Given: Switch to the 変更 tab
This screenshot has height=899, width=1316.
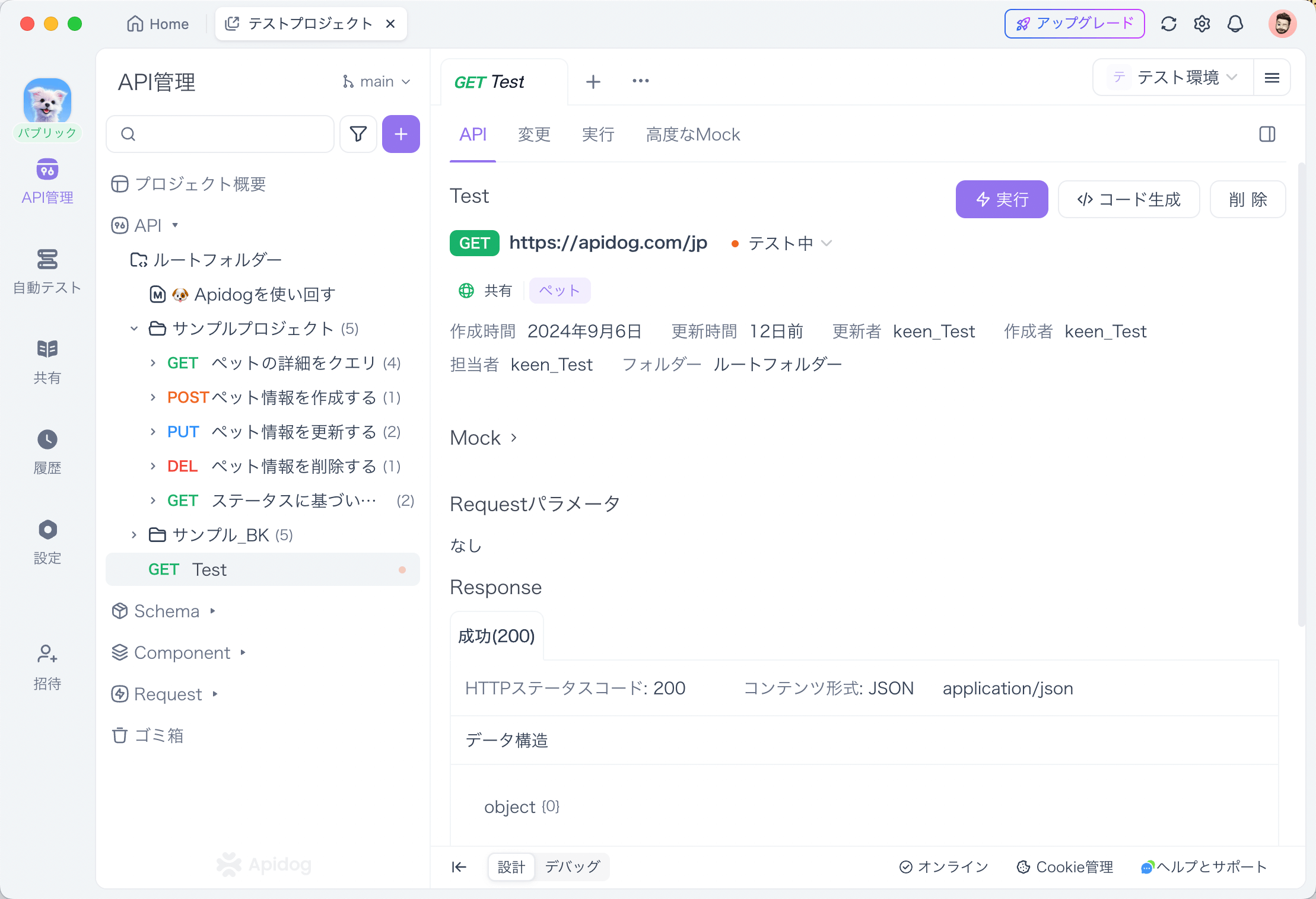Looking at the screenshot, I should tap(534, 135).
